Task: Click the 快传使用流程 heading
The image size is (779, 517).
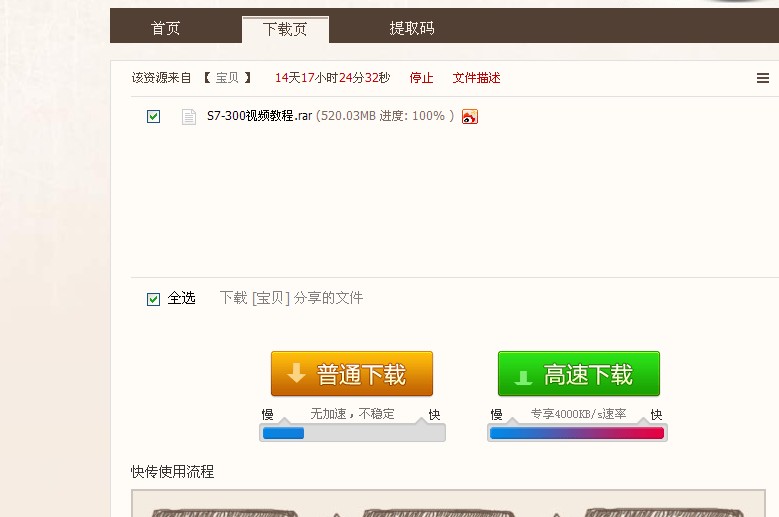Action: (172, 471)
